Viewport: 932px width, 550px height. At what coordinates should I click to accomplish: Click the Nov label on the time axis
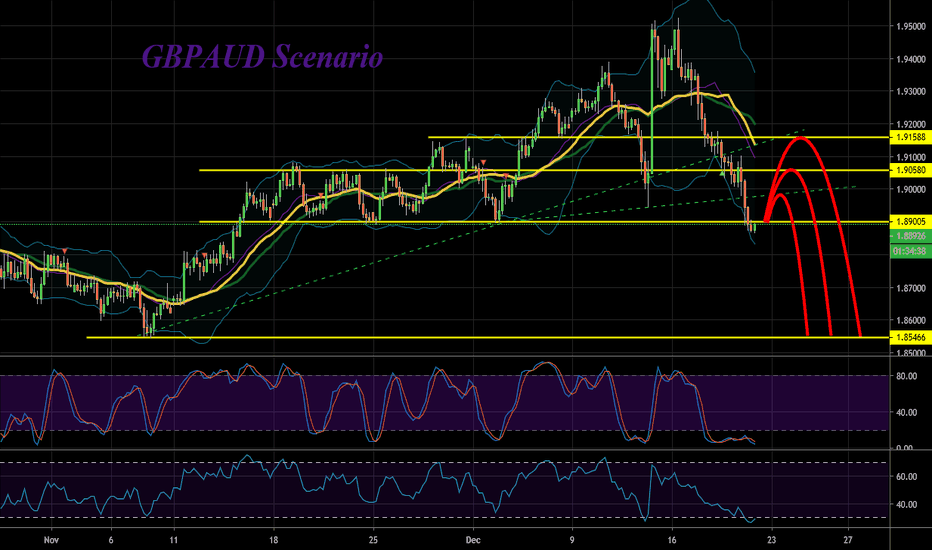[51, 537]
